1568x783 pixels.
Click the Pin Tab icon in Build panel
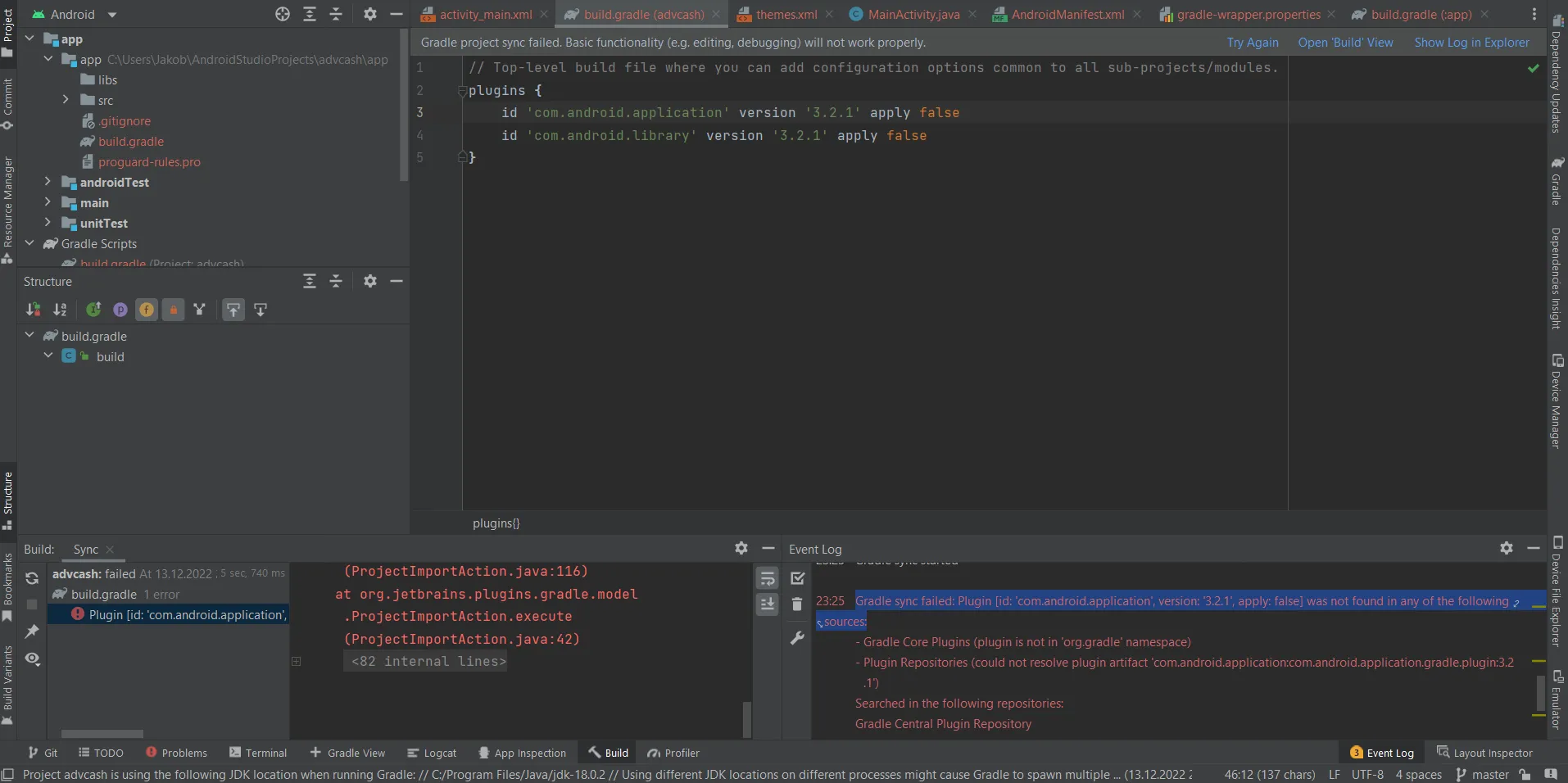32,631
